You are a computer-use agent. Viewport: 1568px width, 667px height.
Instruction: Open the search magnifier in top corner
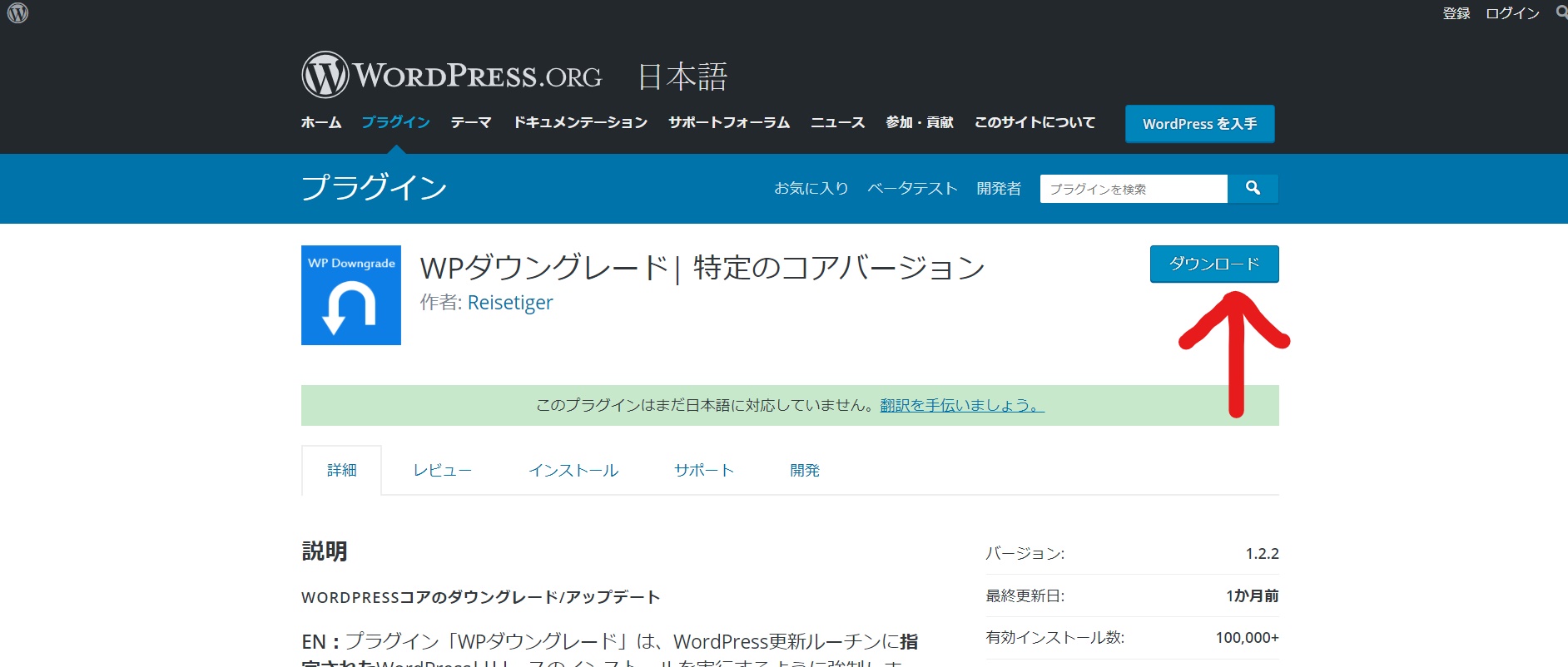1561,12
